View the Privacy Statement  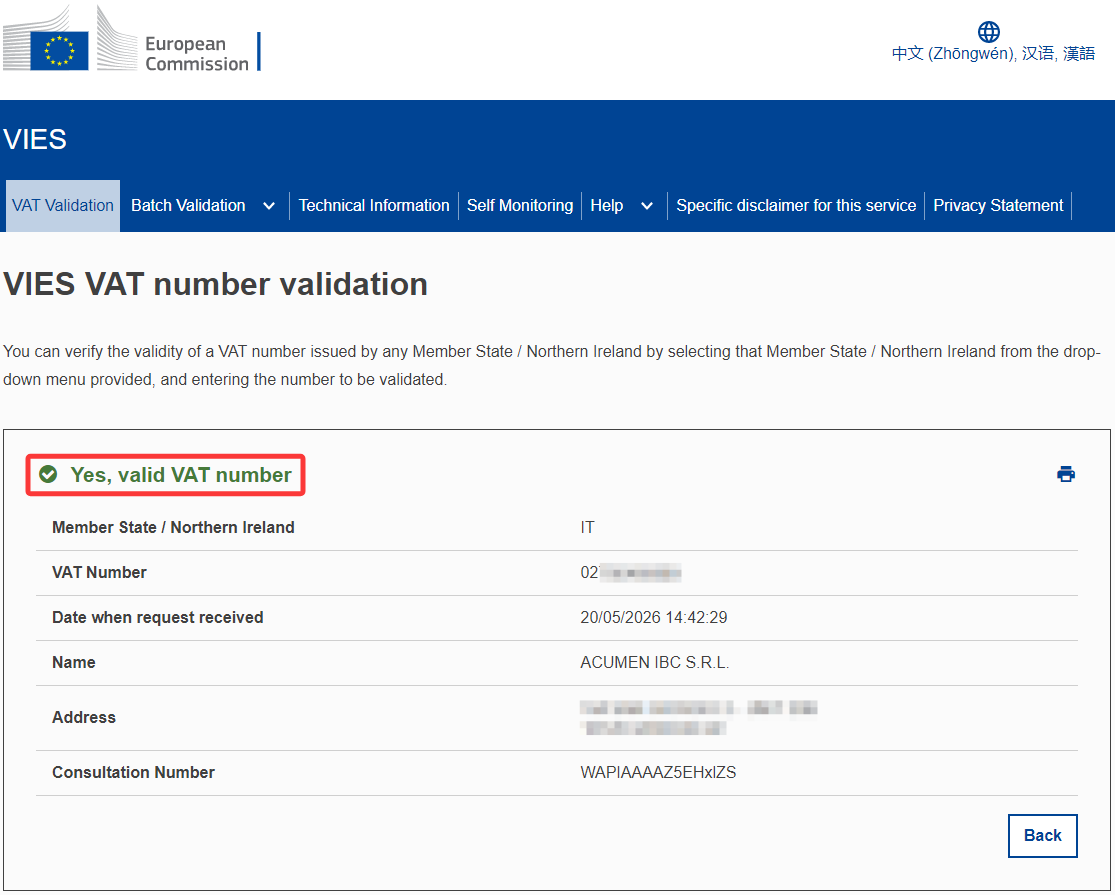[x=998, y=205]
